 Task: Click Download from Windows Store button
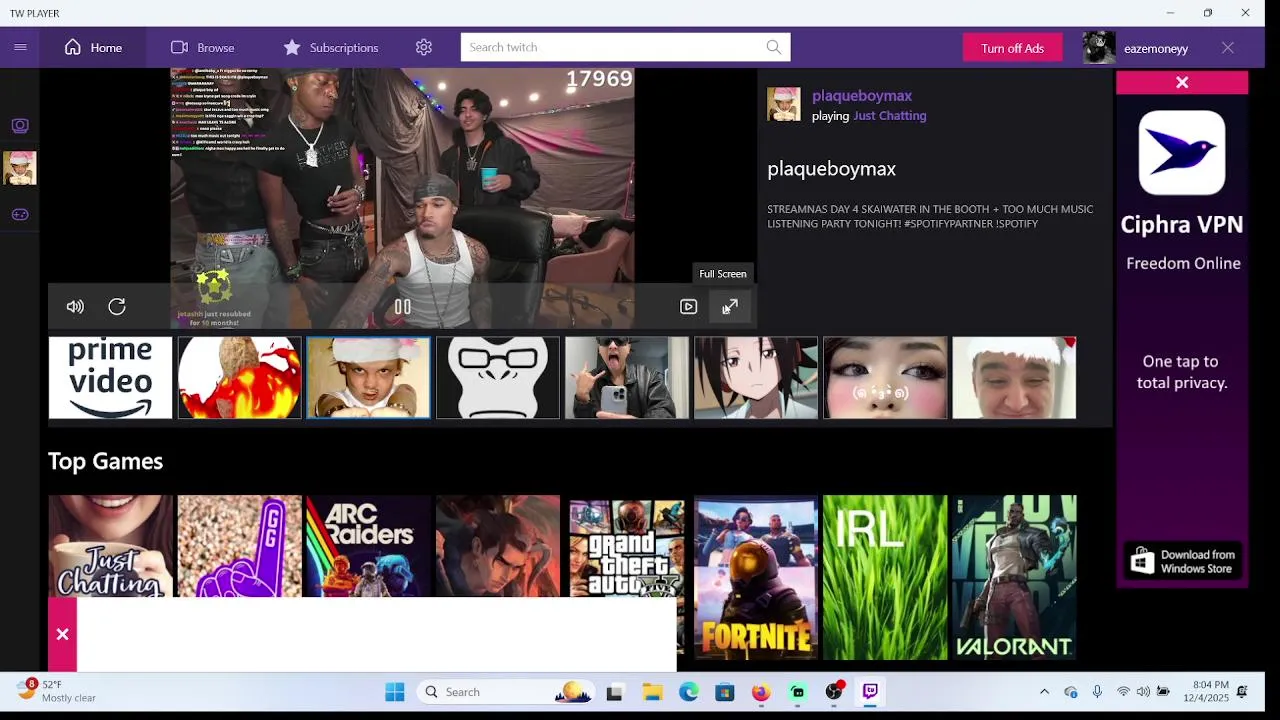click(1182, 562)
